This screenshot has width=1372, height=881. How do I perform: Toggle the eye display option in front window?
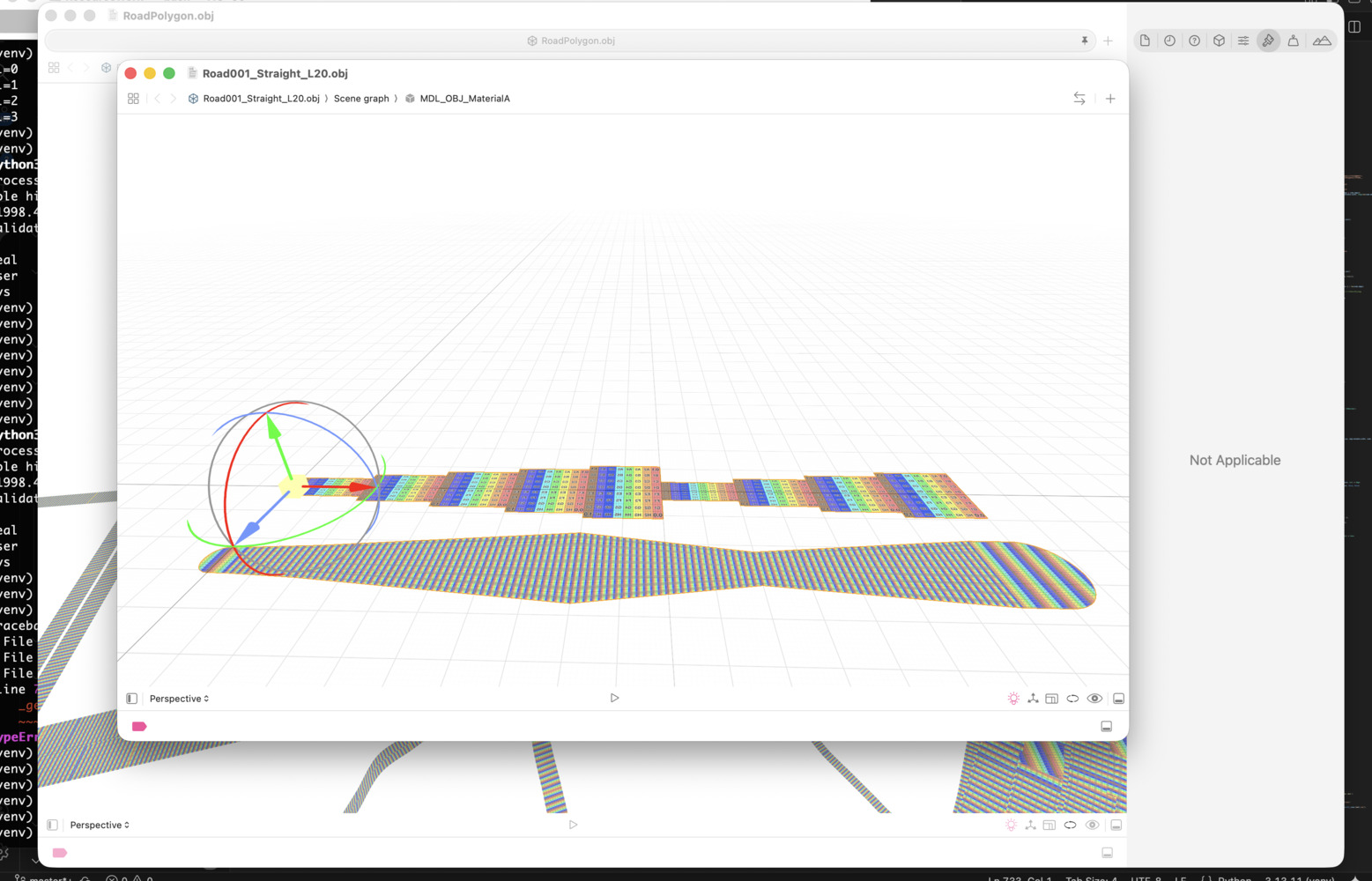[1094, 699]
